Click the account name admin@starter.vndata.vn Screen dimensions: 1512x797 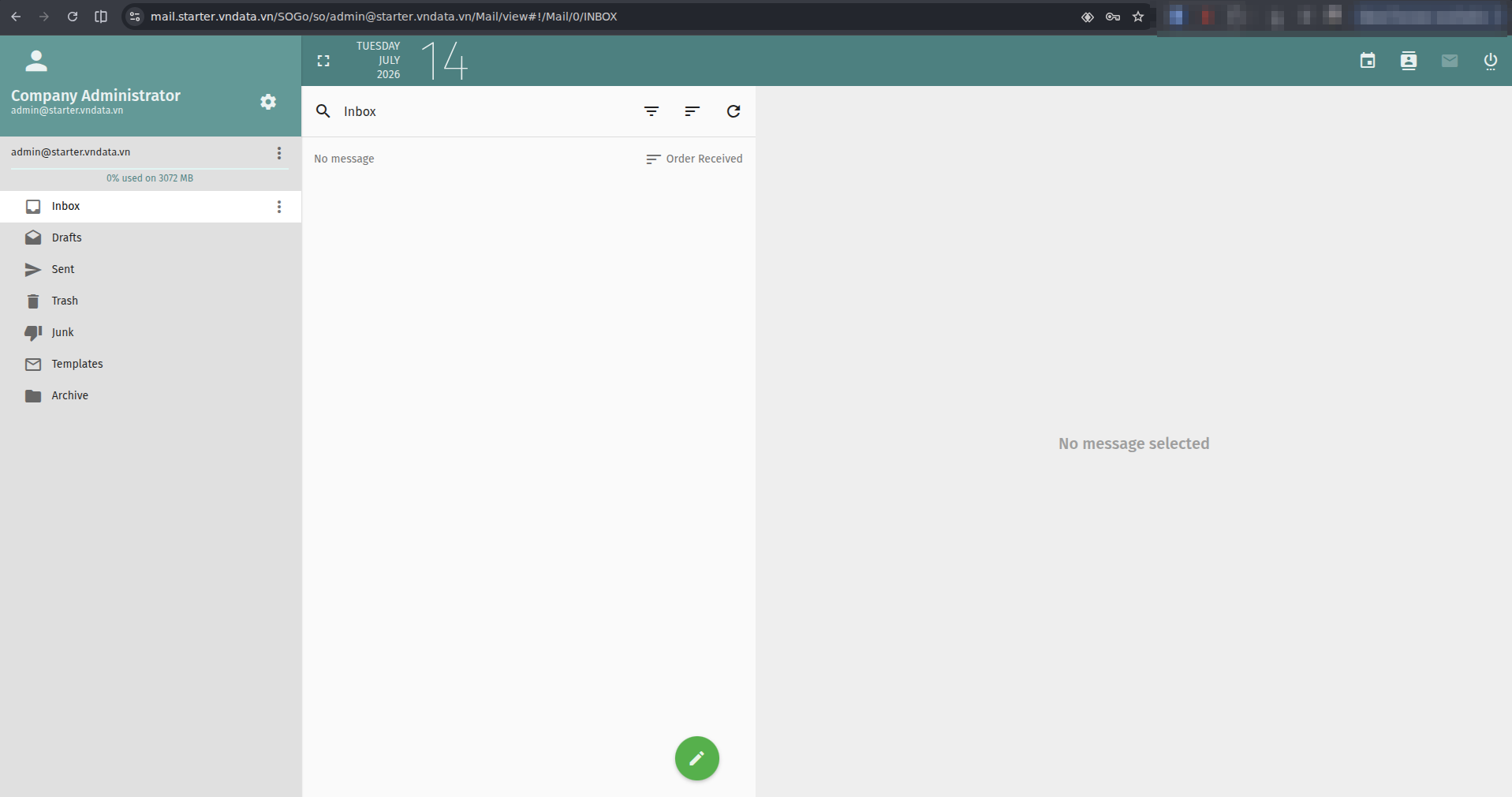71,152
